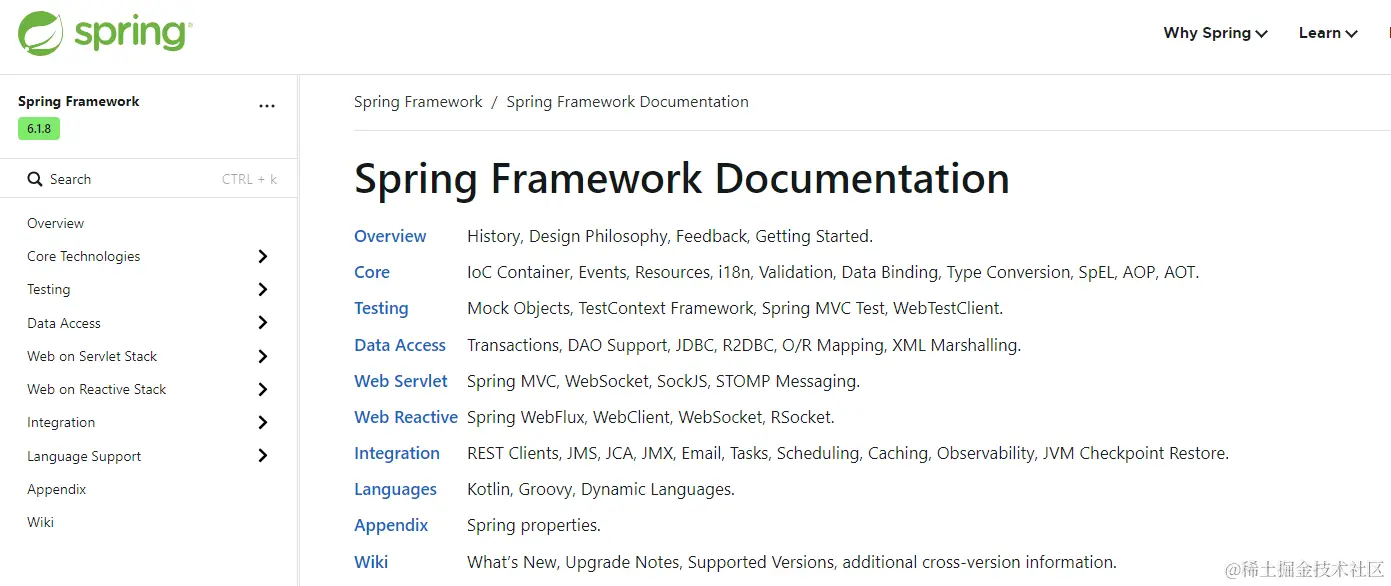The image size is (1391, 586).
Task: Open the Web Reactive link
Action: (x=406, y=417)
